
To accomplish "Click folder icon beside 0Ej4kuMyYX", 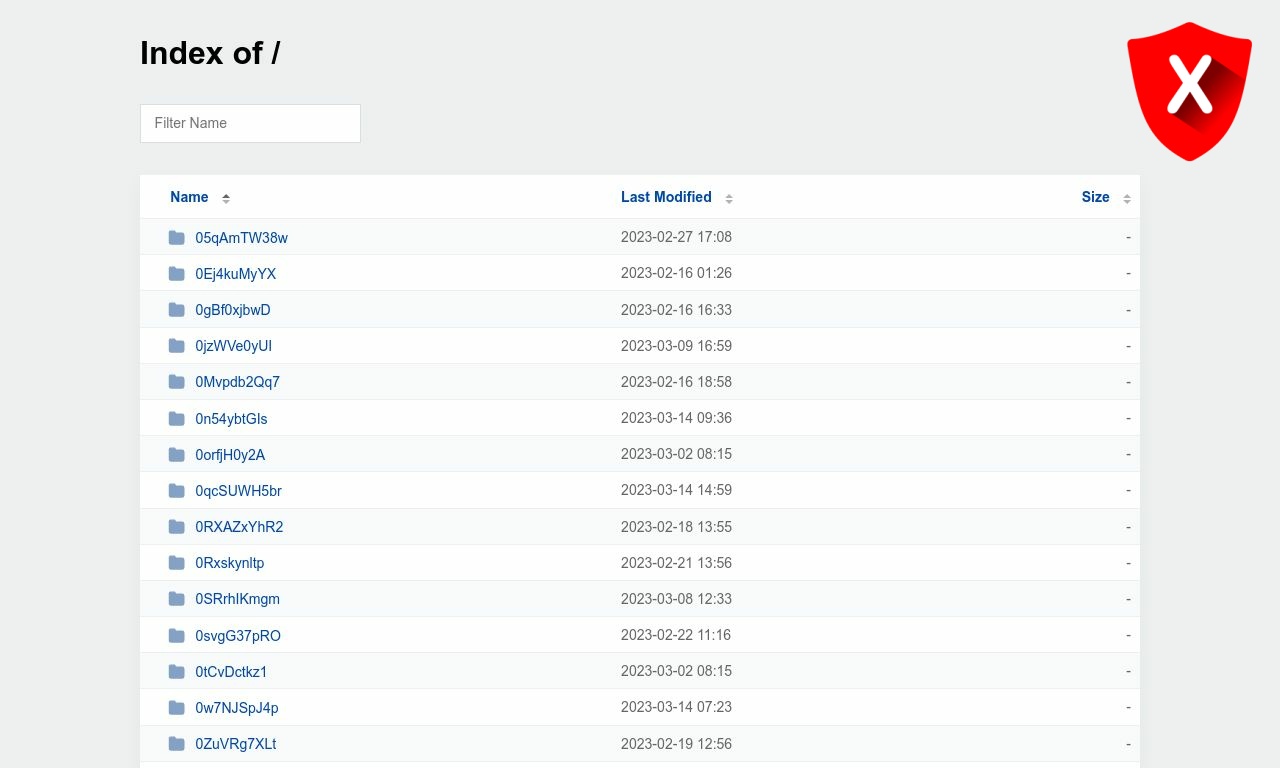I will 177,273.
